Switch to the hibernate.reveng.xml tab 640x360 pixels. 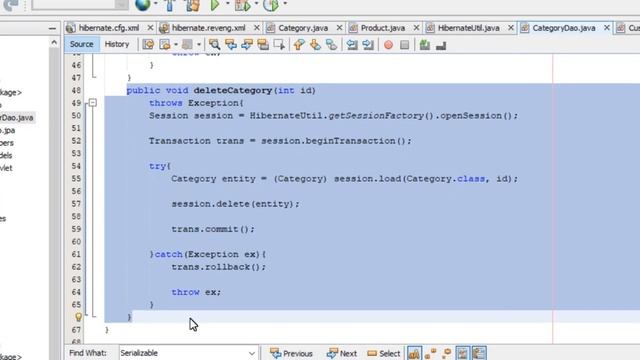point(209,28)
